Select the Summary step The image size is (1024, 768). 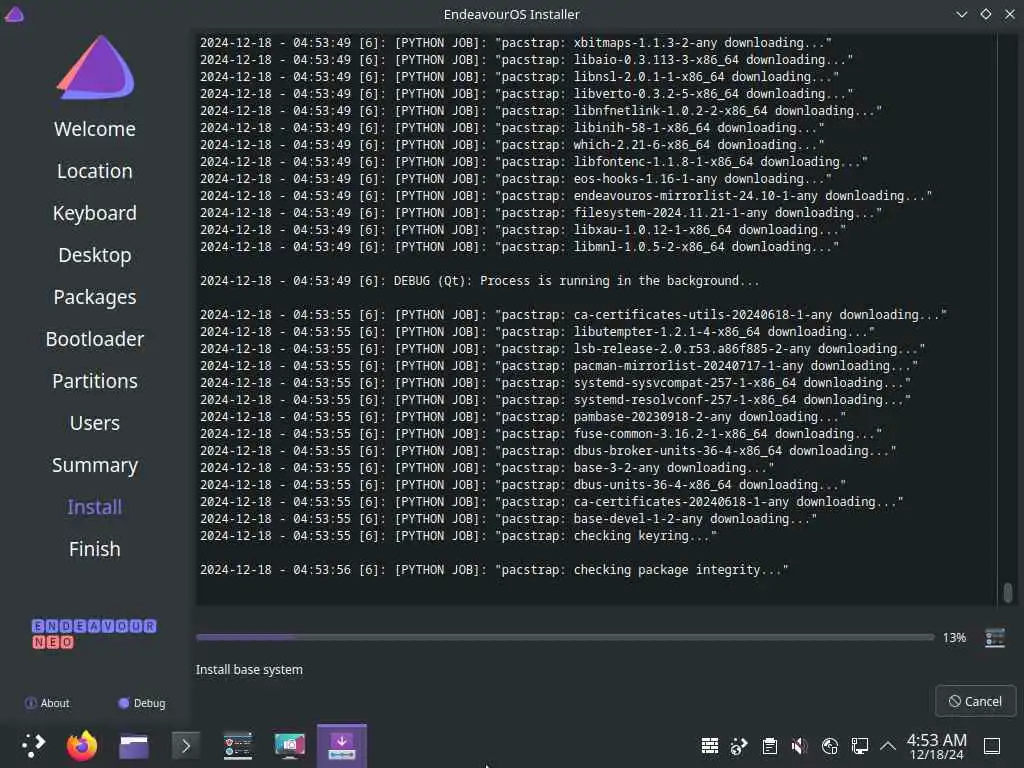(x=95, y=465)
